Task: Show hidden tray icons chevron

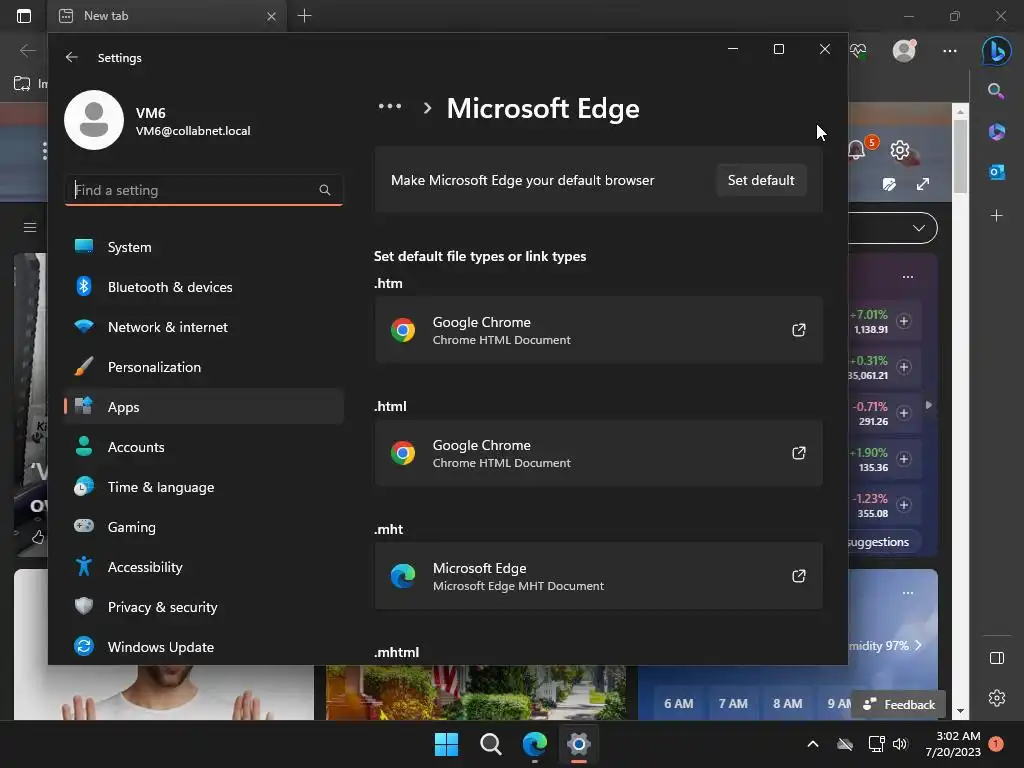Action: coord(813,744)
